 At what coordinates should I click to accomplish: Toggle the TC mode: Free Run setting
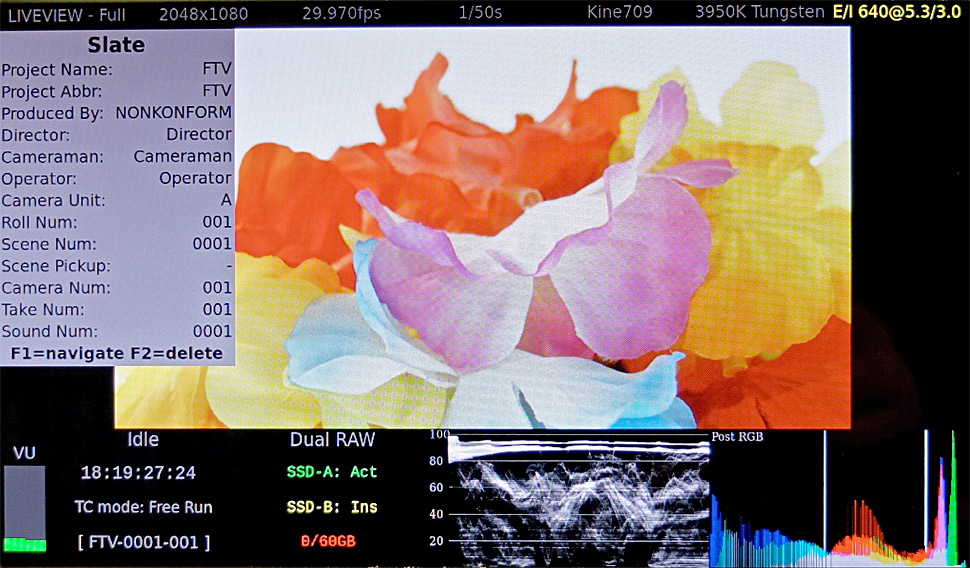[x=143, y=507]
